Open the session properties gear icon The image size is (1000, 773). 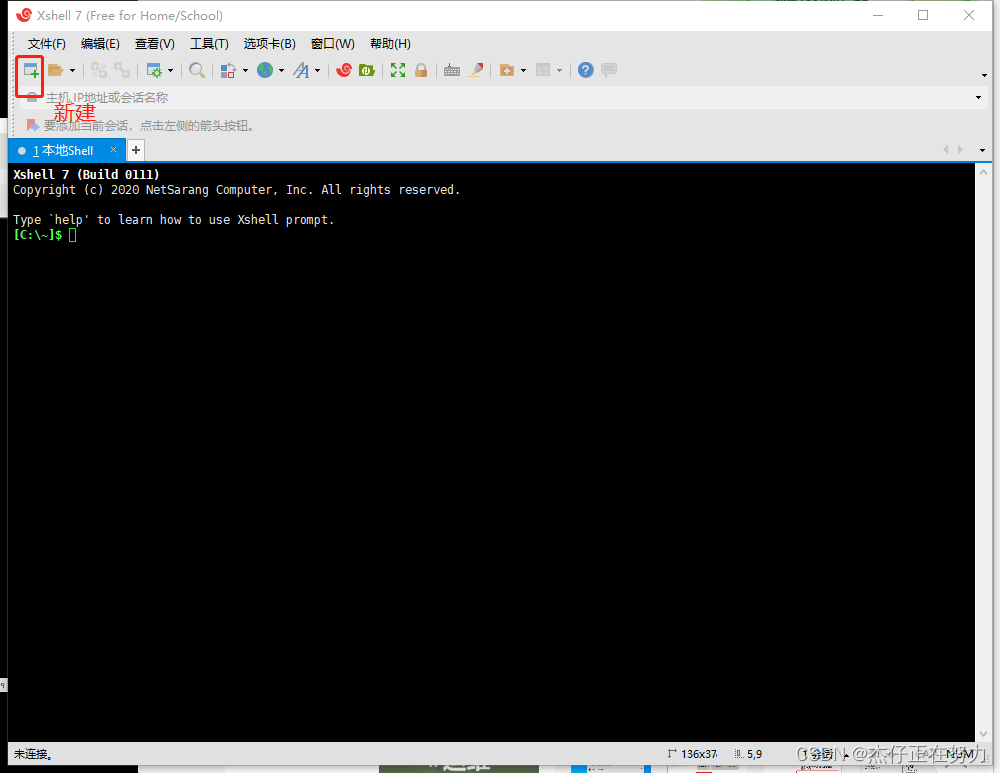pyautogui.click(x=154, y=70)
